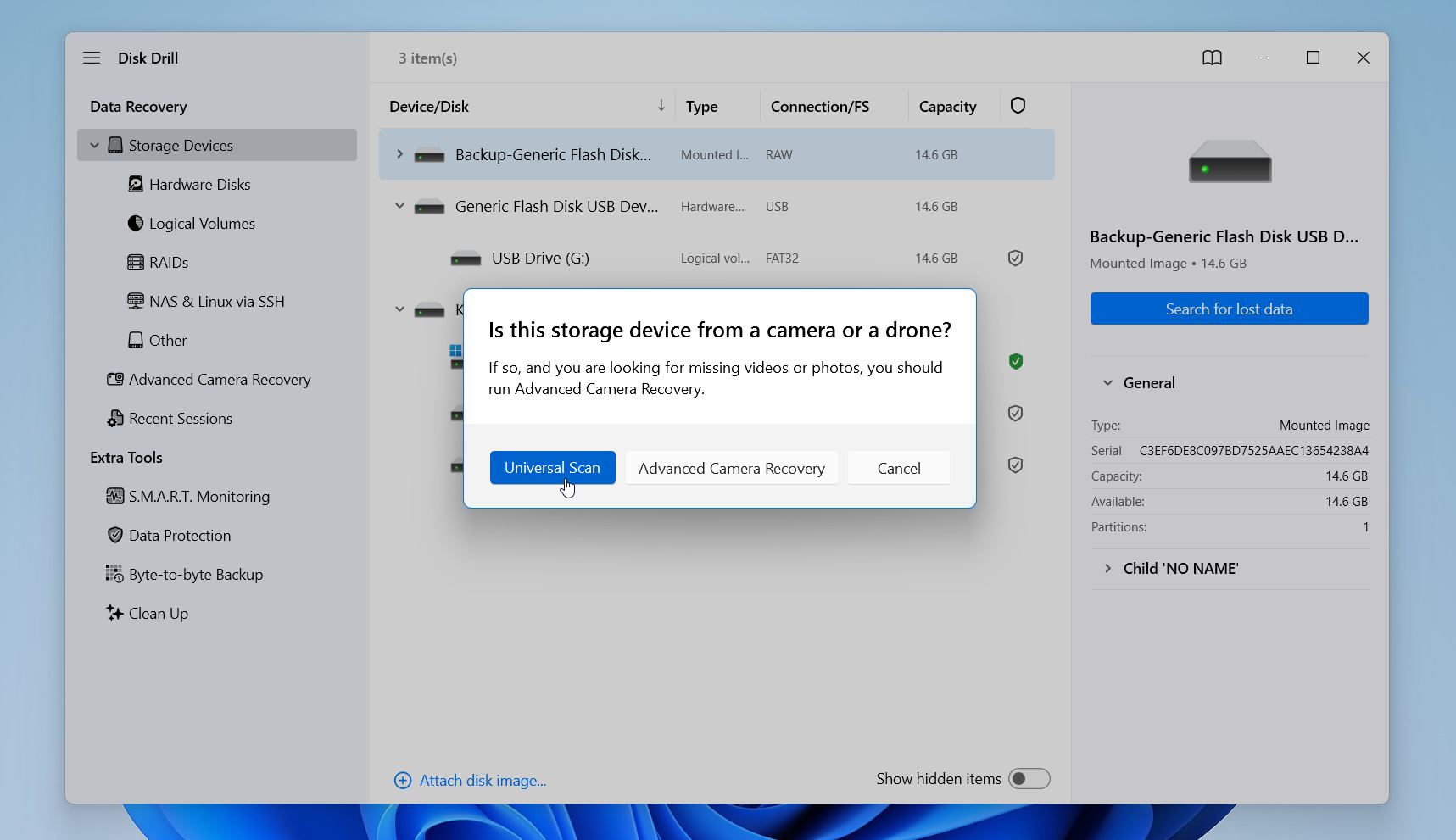Collapse the General section chevron
Image resolution: width=1456 pixels, height=840 pixels.
[1107, 383]
